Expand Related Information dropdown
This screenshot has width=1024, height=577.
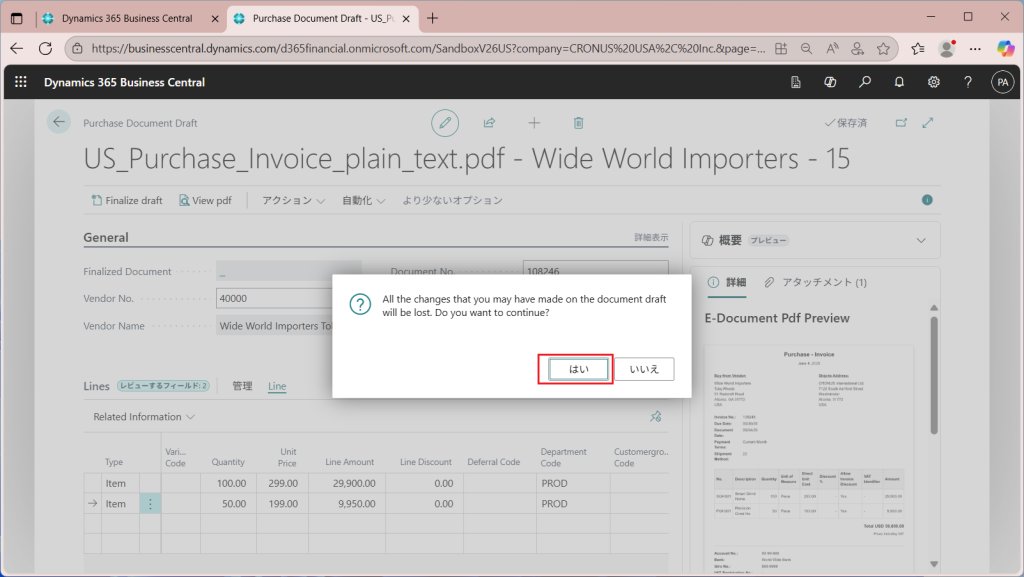[x=144, y=416]
